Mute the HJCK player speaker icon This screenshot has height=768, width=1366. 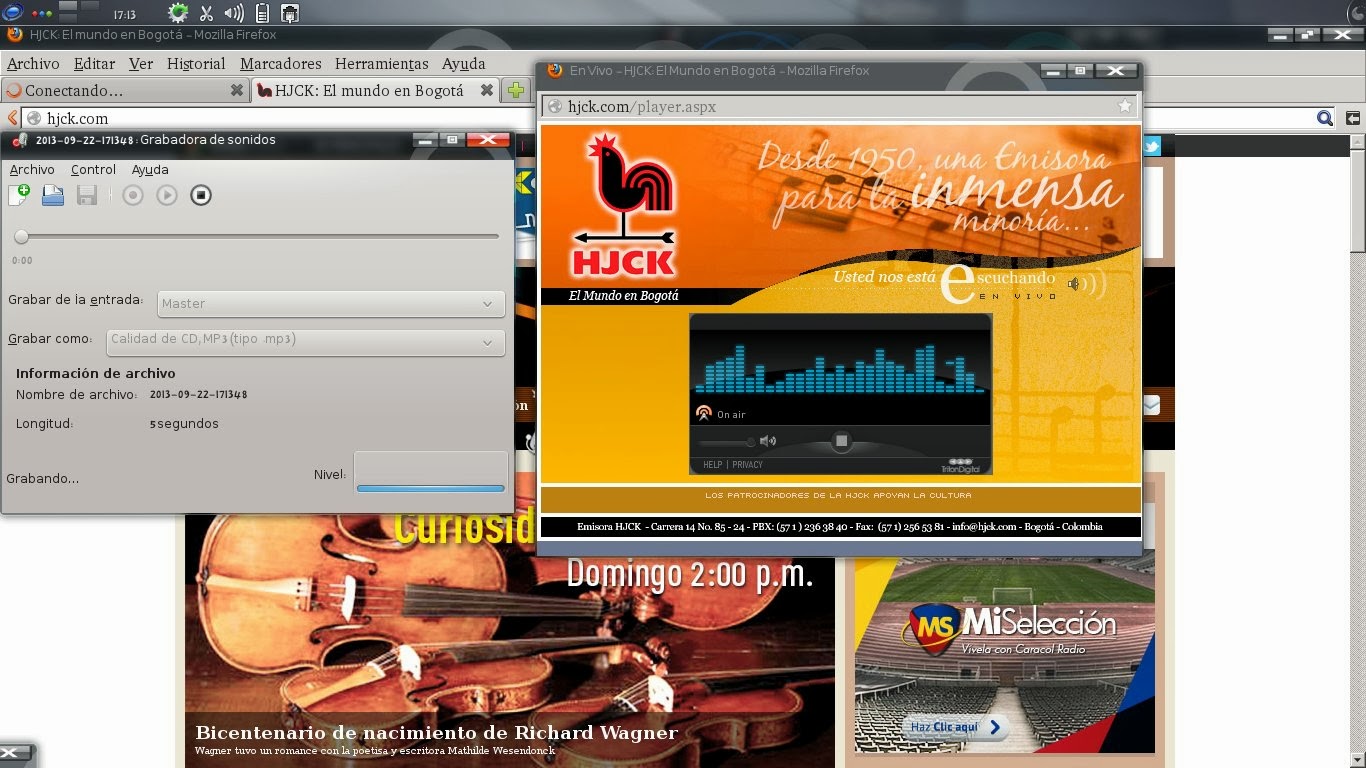768,441
